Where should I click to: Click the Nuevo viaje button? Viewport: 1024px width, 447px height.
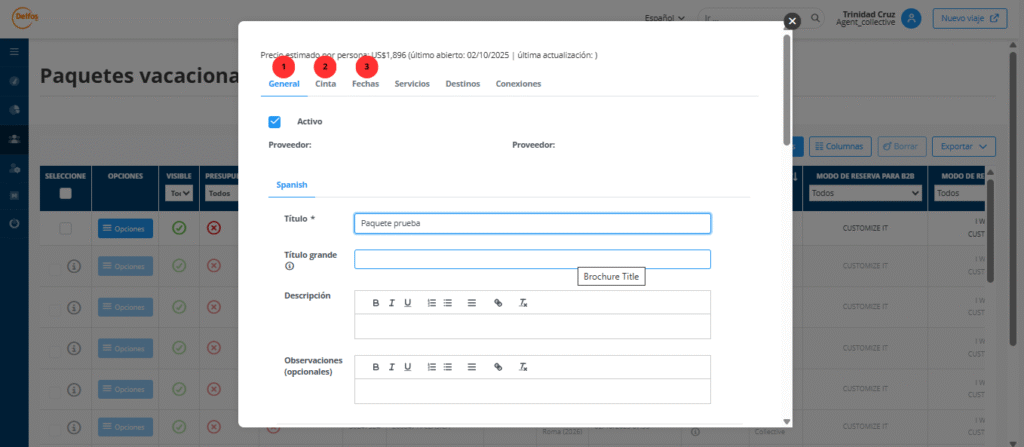point(969,18)
